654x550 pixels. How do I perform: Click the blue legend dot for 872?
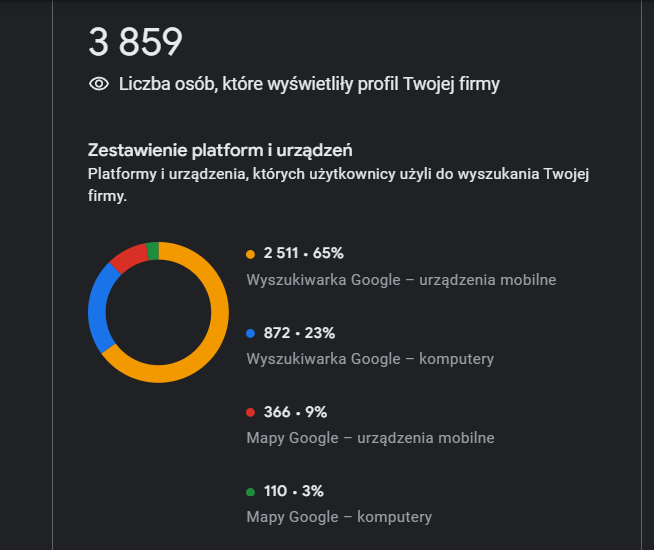[250, 333]
